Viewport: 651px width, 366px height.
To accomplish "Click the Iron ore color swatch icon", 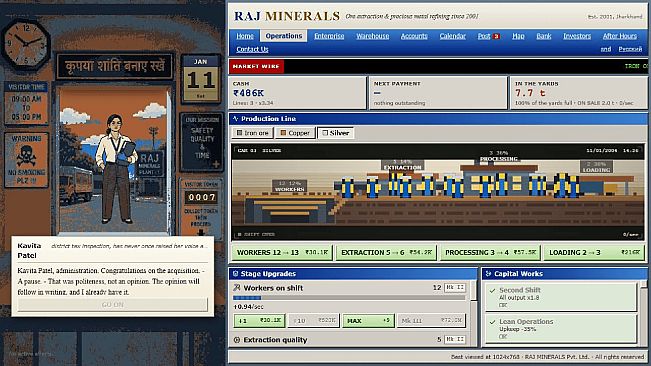I will pyautogui.click(x=239, y=133).
